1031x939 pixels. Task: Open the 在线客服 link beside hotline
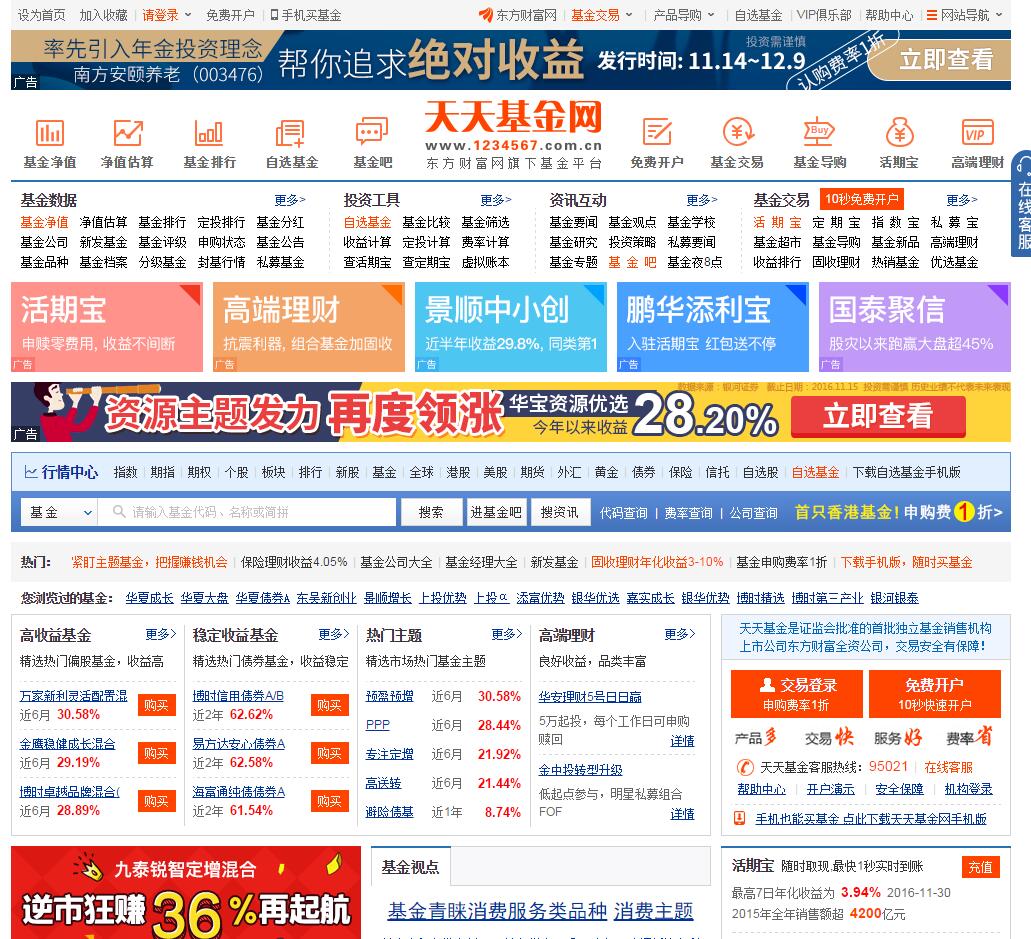click(x=948, y=767)
